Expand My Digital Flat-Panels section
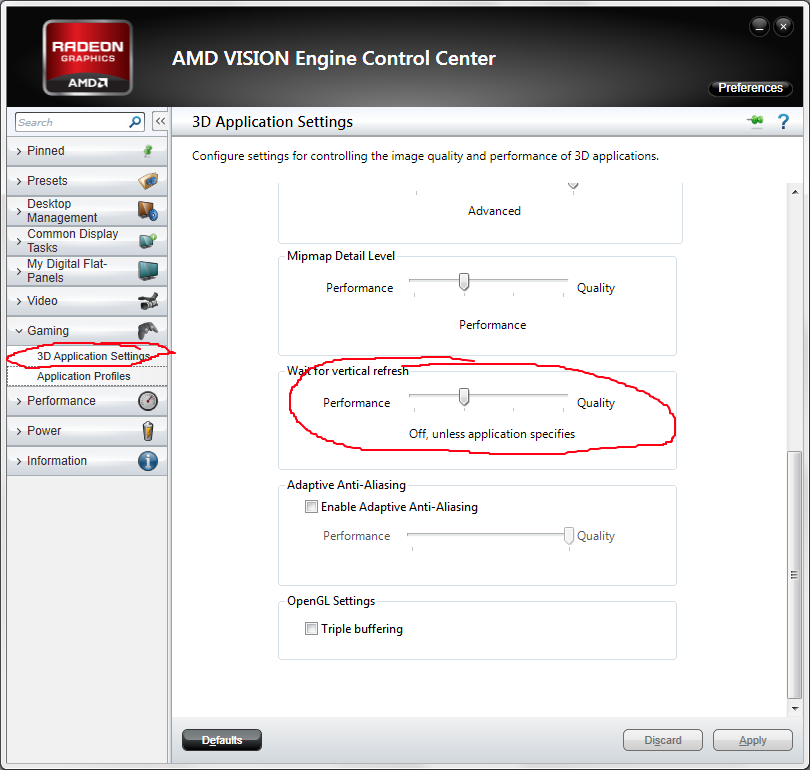 (87, 271)
